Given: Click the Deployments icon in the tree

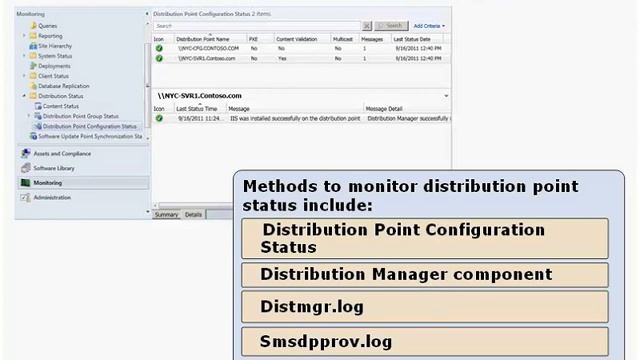Looking at the screenshot, I should (33, 66).
